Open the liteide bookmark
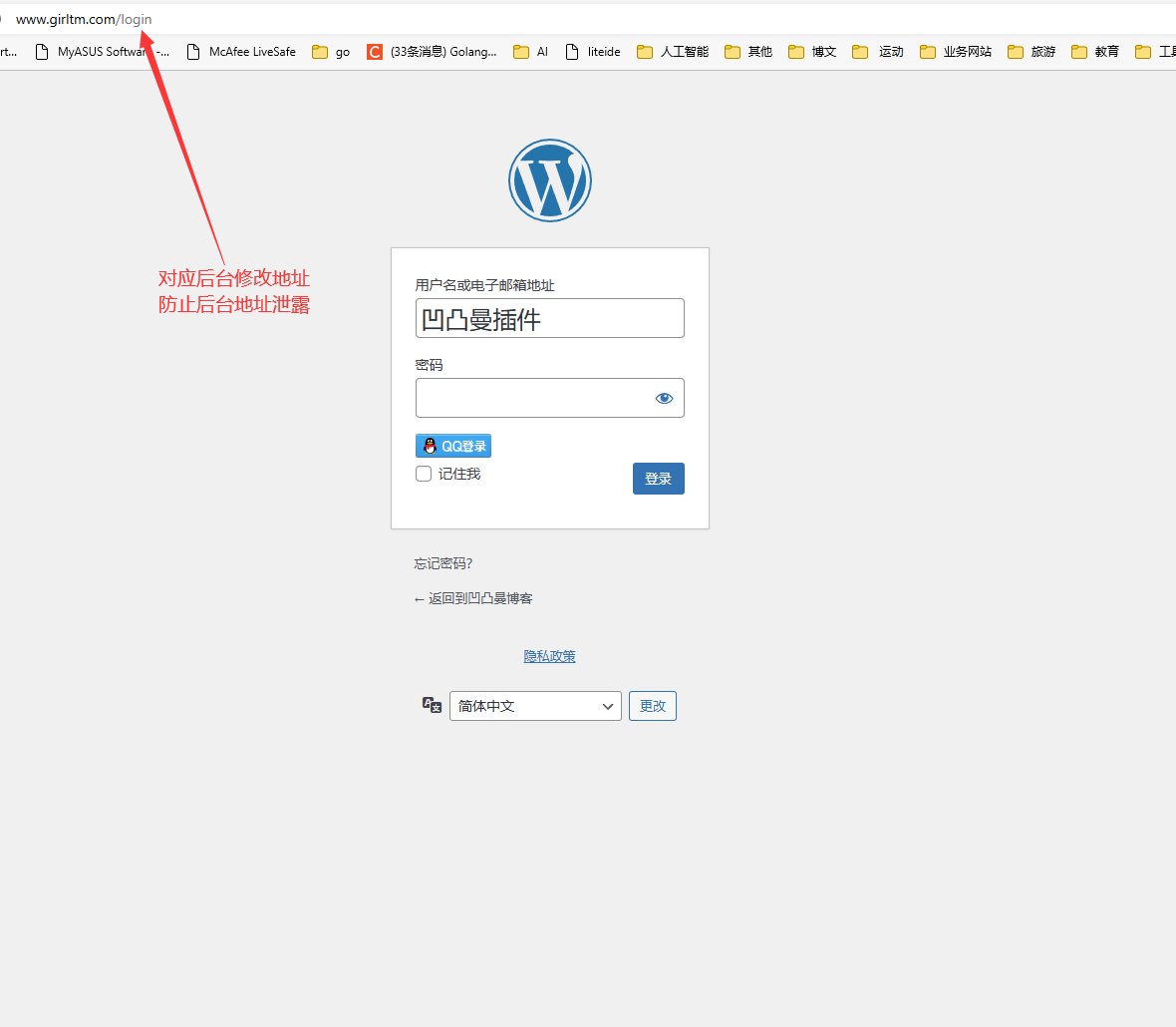 coord(593,52)
